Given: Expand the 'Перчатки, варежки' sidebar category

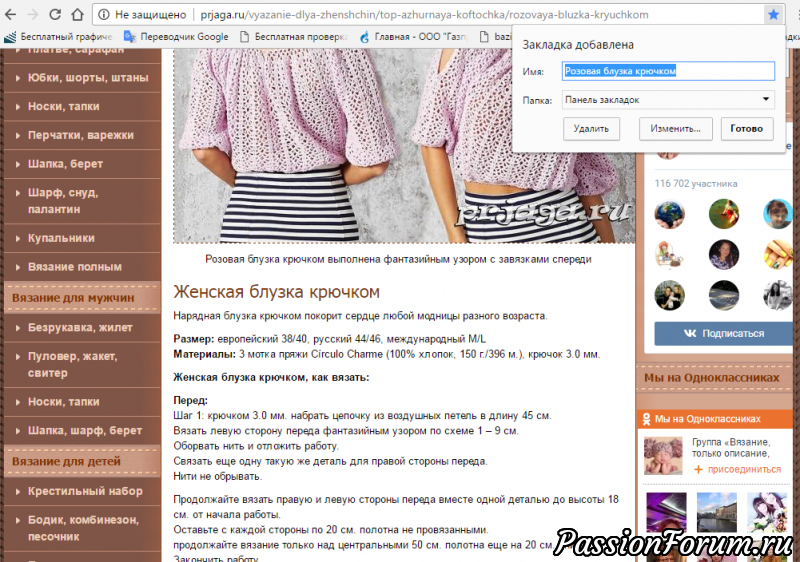Looking at the screenshot, I should 81,135.
